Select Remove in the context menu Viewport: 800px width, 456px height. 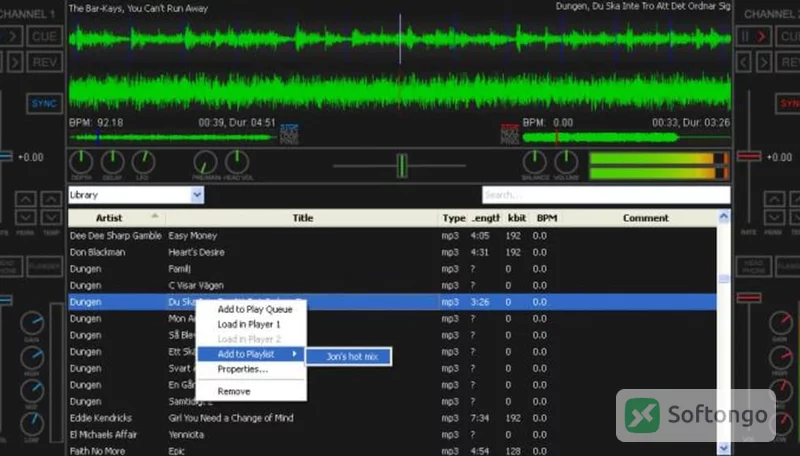234,391
